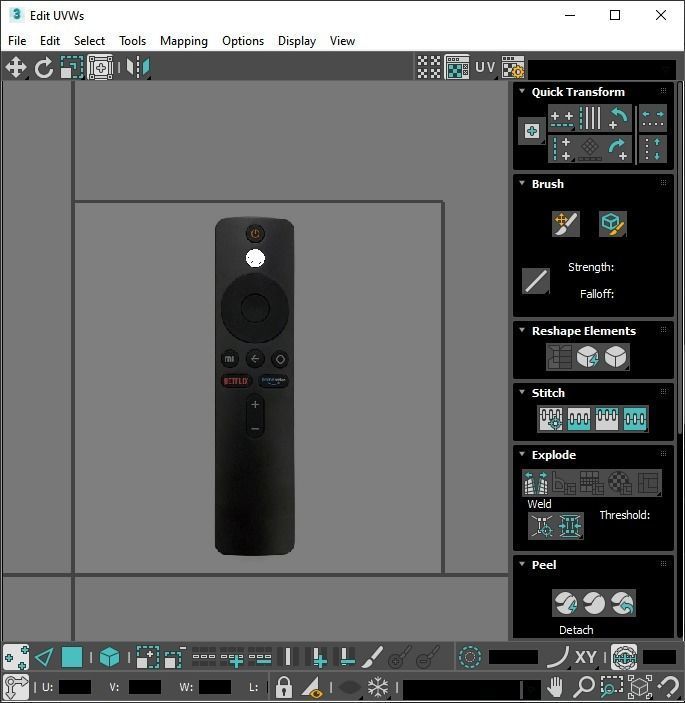The height and width of the screenshot is (703, 685).
Task: Open the Mapping menu
Action: pos(184,41)
